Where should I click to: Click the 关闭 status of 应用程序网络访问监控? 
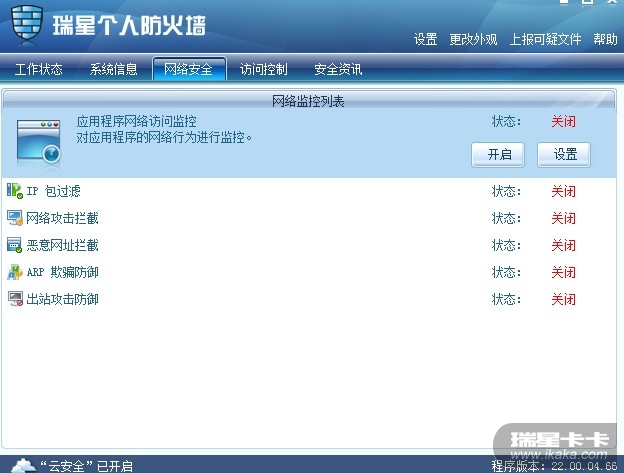(564, 121)
